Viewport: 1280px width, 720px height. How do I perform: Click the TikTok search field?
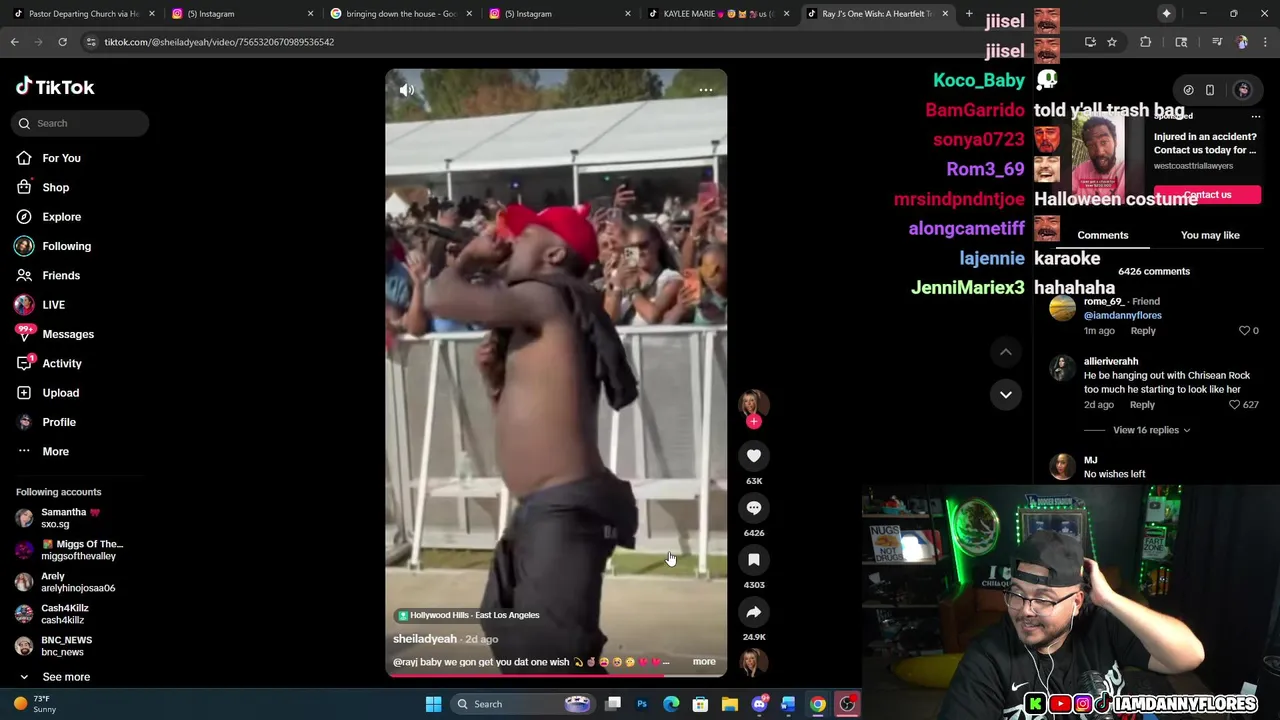81,123
